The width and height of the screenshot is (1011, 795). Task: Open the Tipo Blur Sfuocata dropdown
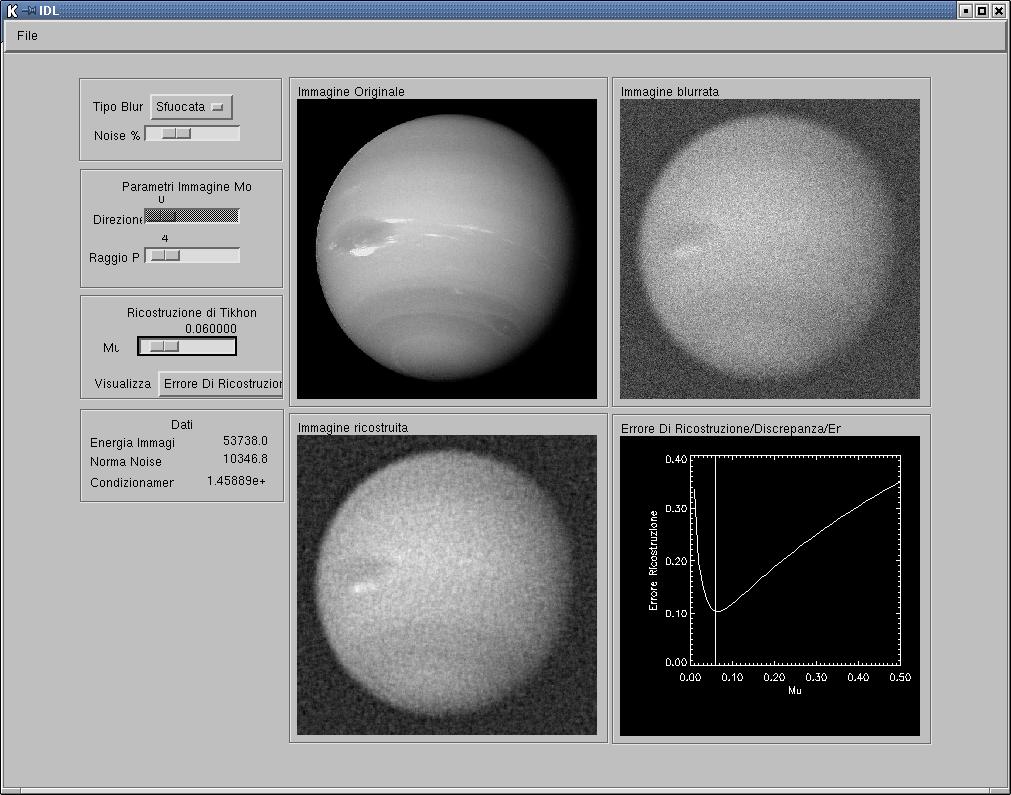click(191, 107)
